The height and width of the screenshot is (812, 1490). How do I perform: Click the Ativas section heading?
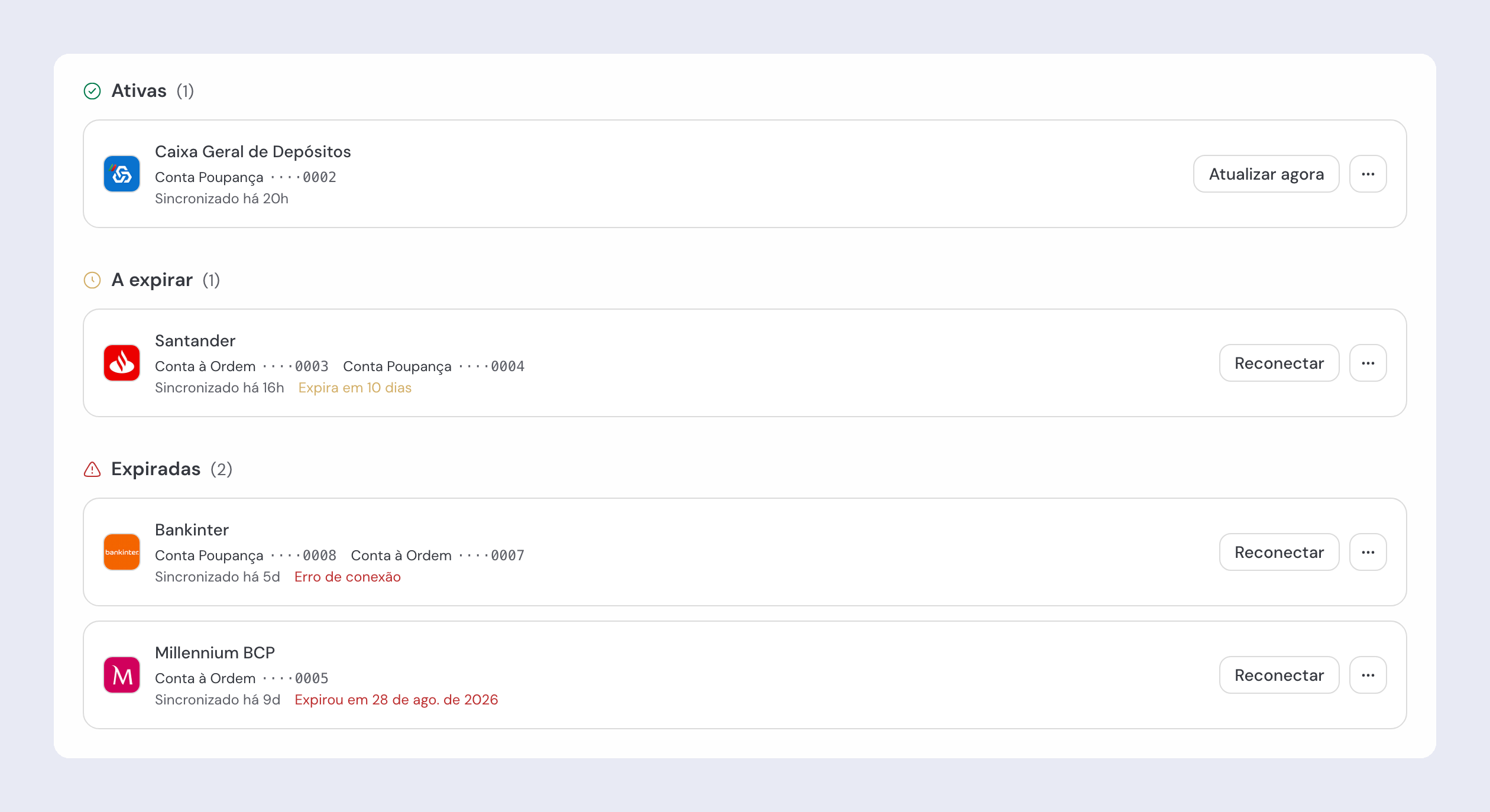pyautogui.click(x=139, y=91)
